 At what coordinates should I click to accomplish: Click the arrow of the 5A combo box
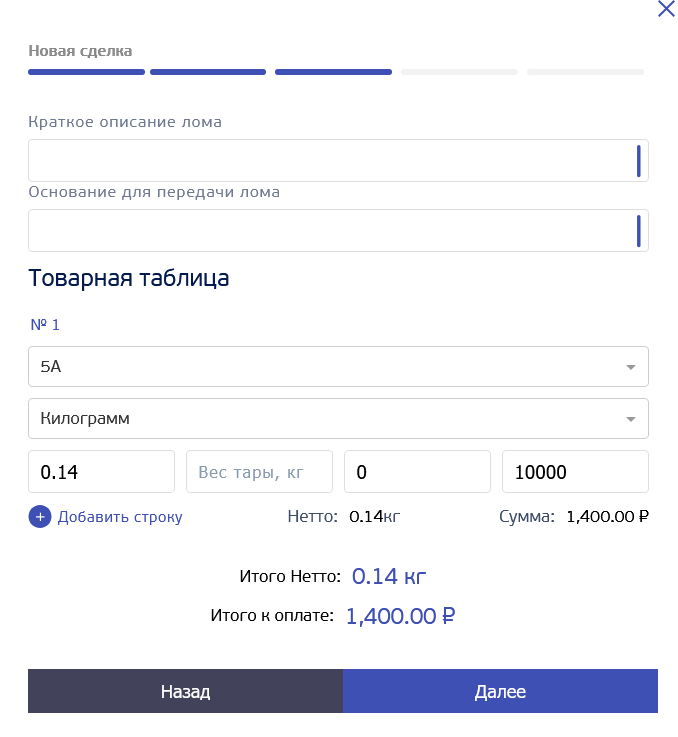630,367
